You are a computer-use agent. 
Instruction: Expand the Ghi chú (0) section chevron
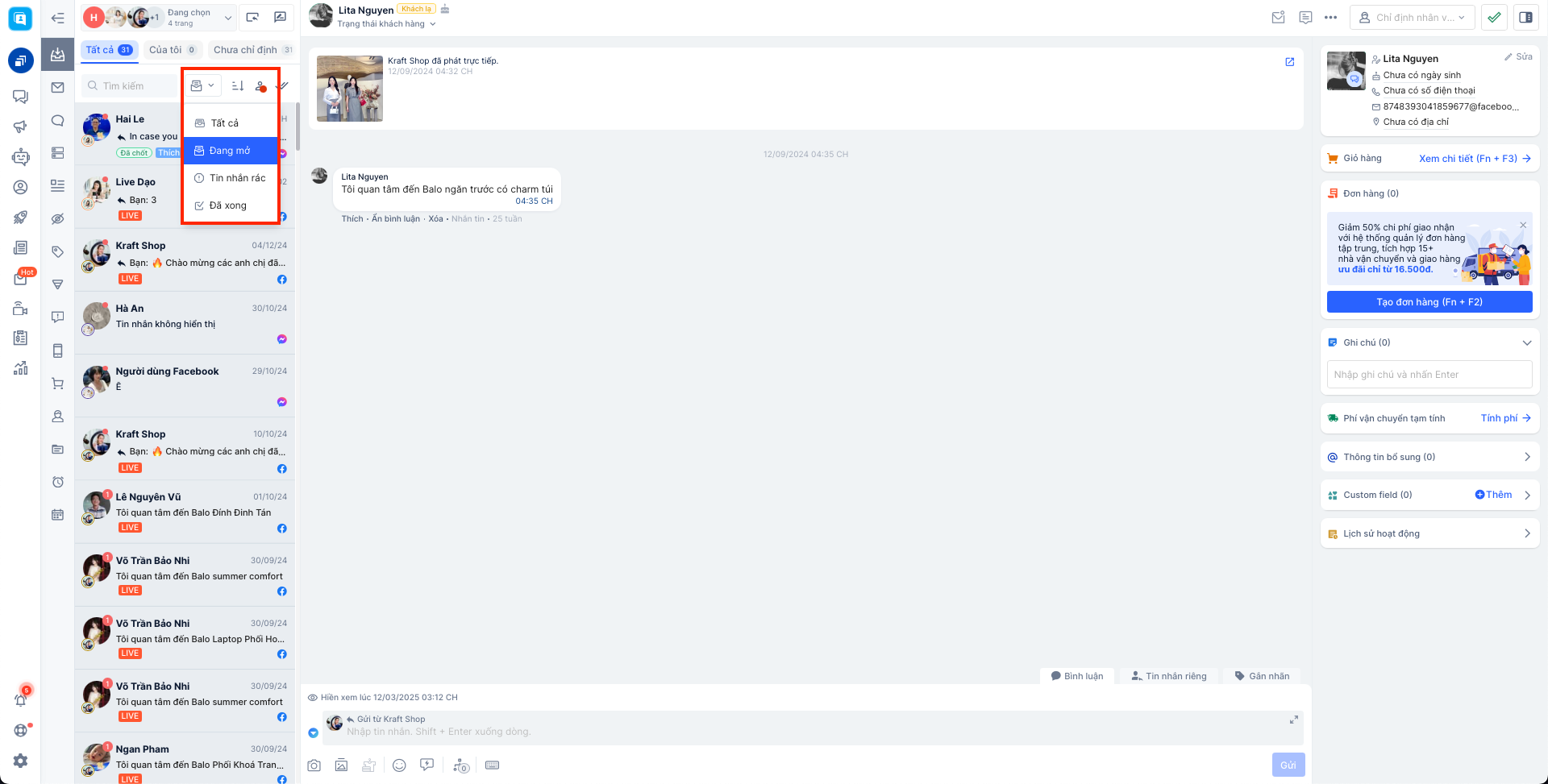point(1526,342)
